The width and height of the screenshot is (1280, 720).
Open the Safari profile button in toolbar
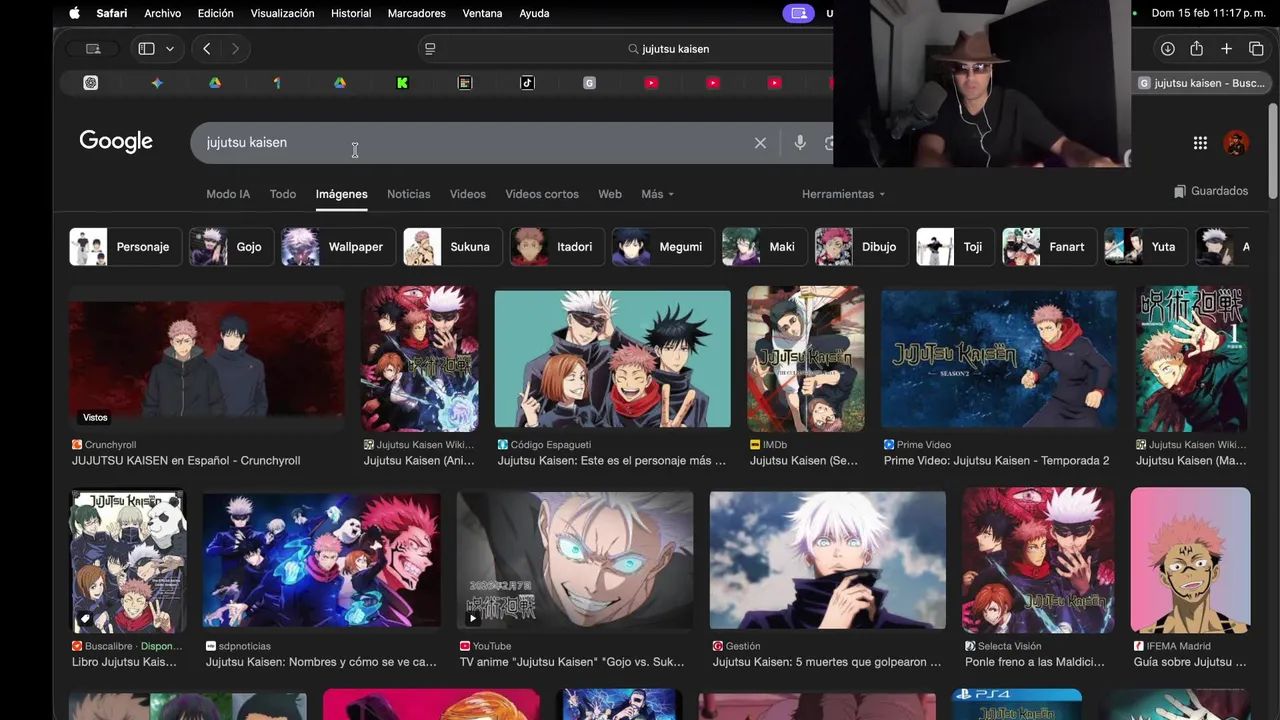coord(93,48)
